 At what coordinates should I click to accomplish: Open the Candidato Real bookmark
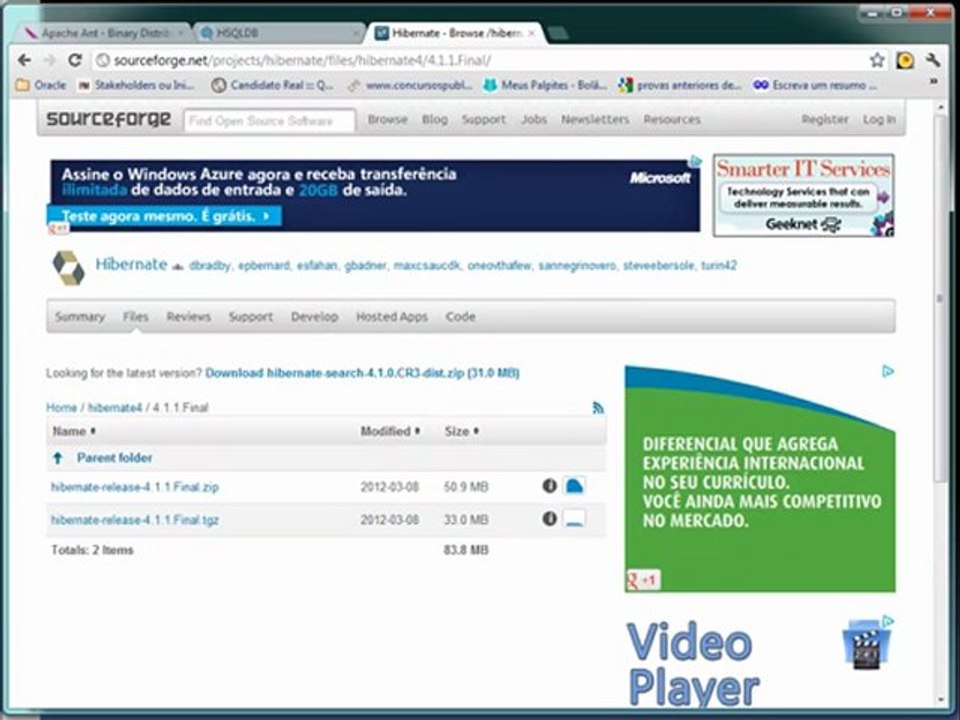[273, 85]
